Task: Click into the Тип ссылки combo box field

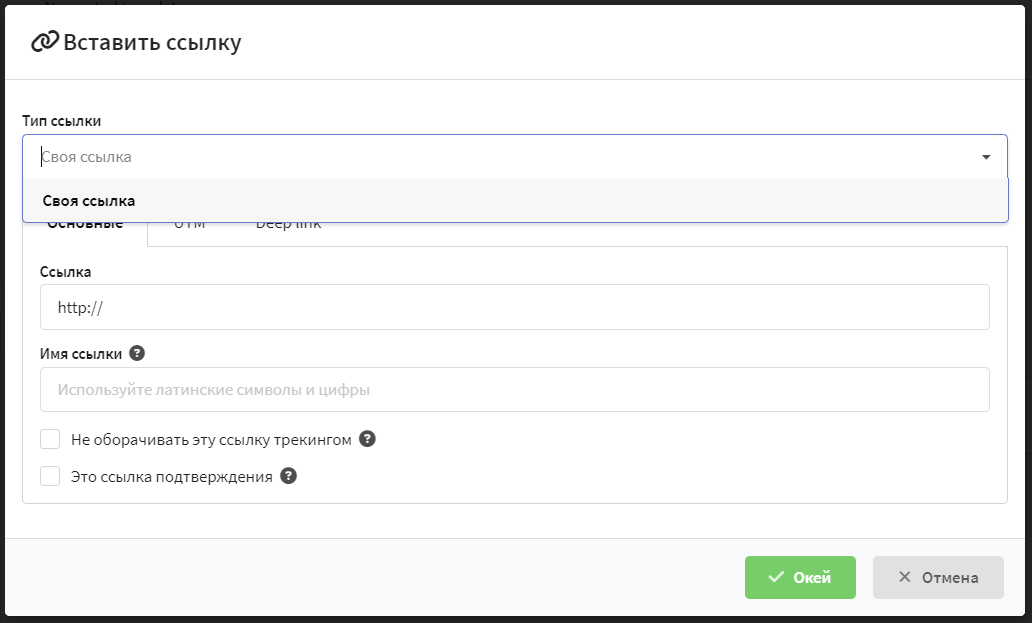Action: (x=500, y=157)
